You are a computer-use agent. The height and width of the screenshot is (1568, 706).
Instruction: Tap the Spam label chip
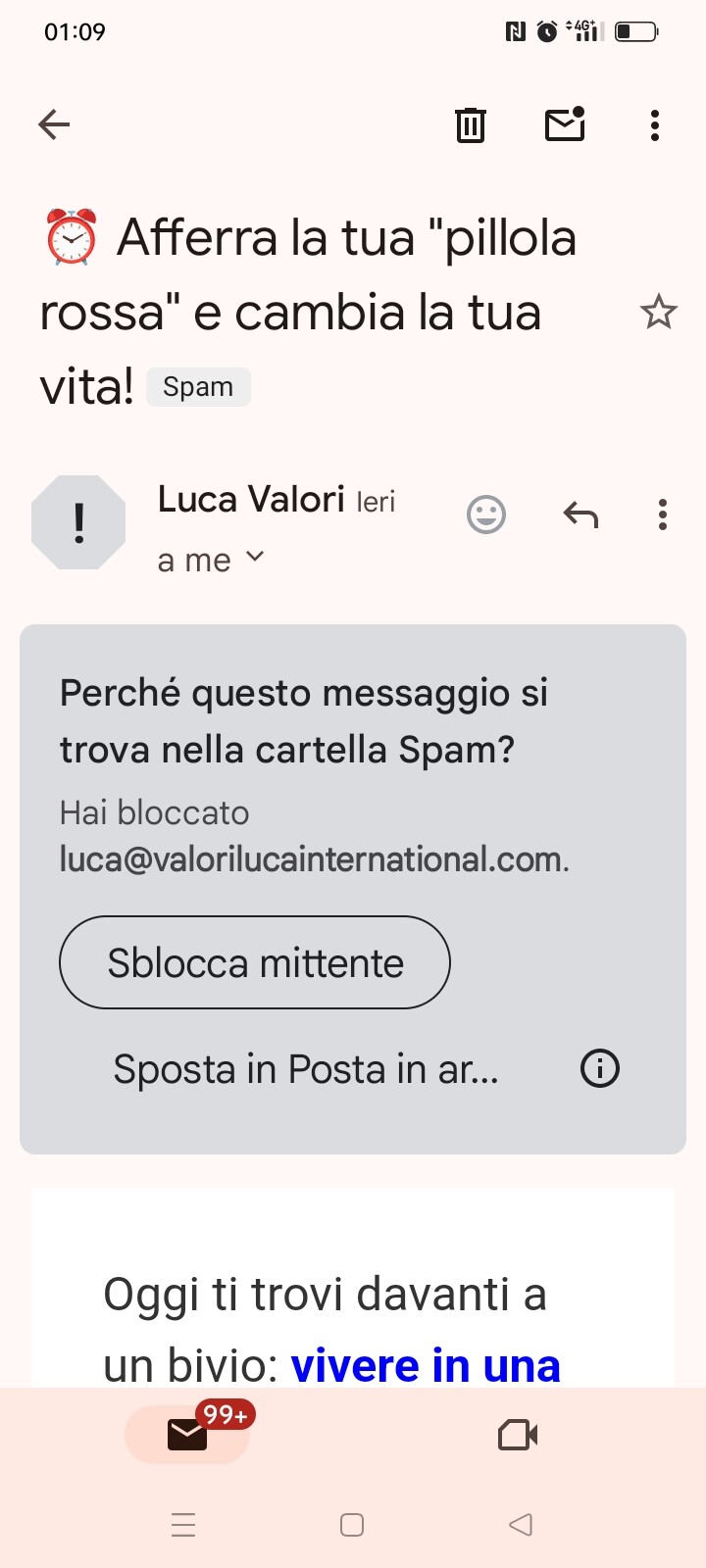(199, 387)
